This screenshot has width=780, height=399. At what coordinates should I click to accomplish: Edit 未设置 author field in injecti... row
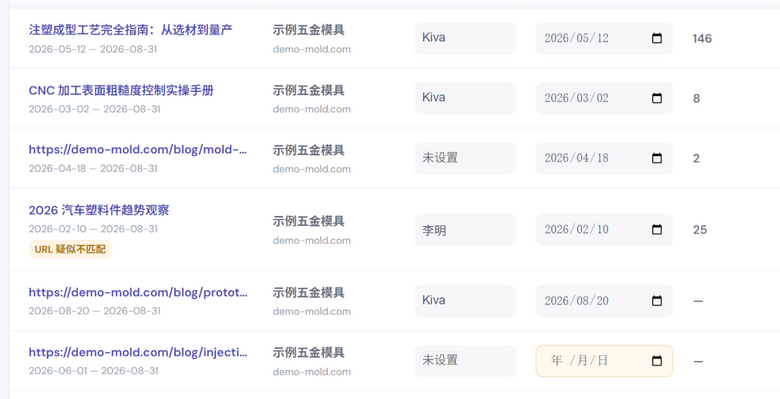tap(465, 361)
